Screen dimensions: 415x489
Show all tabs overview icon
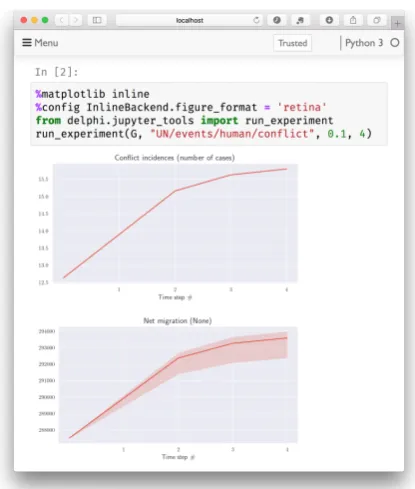(377, 20)
